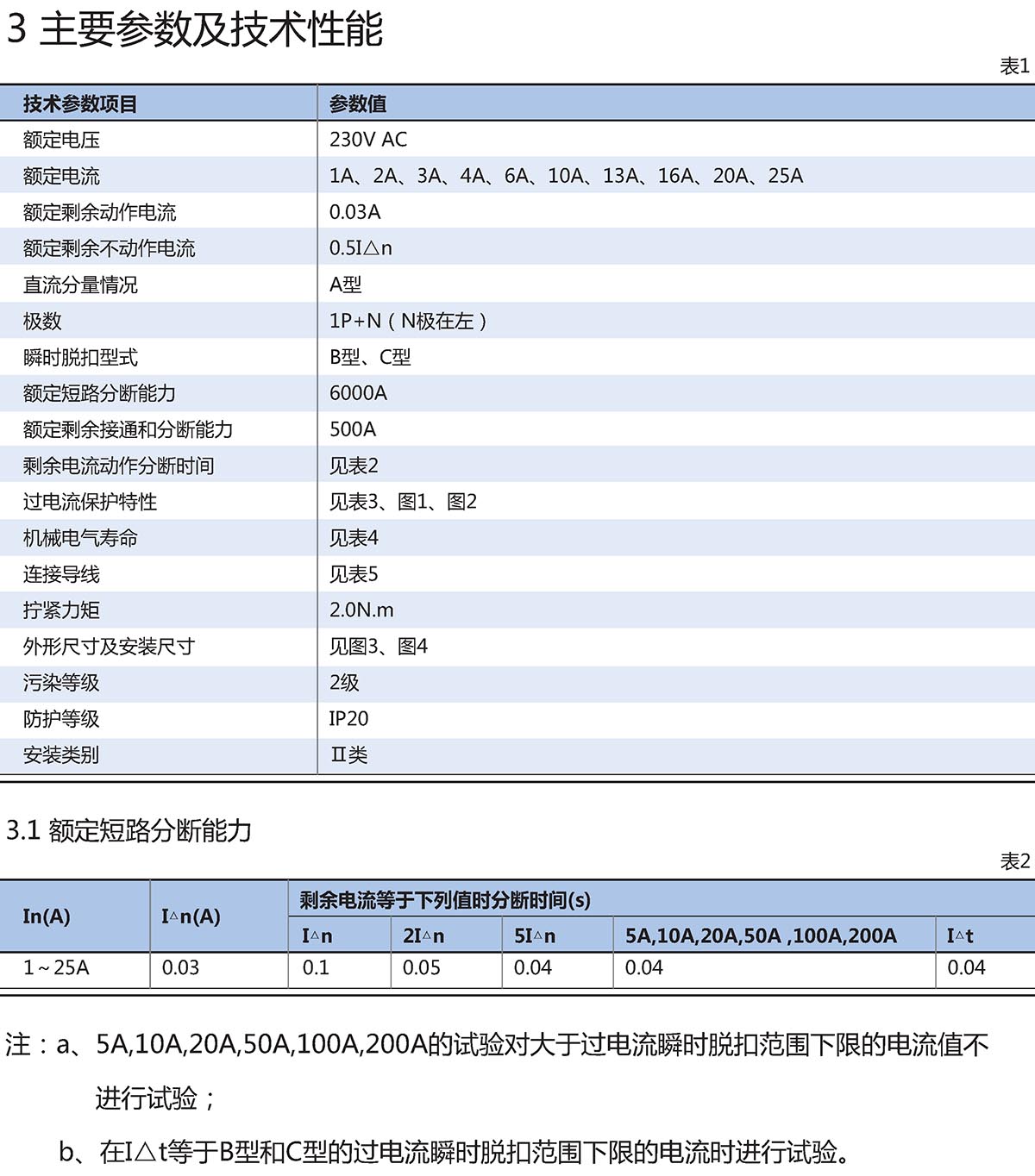Click the 见图3、图4 reference text
Viewport: 1035px width, 1176px height.
pyautogui.click(x=379, y=647)
